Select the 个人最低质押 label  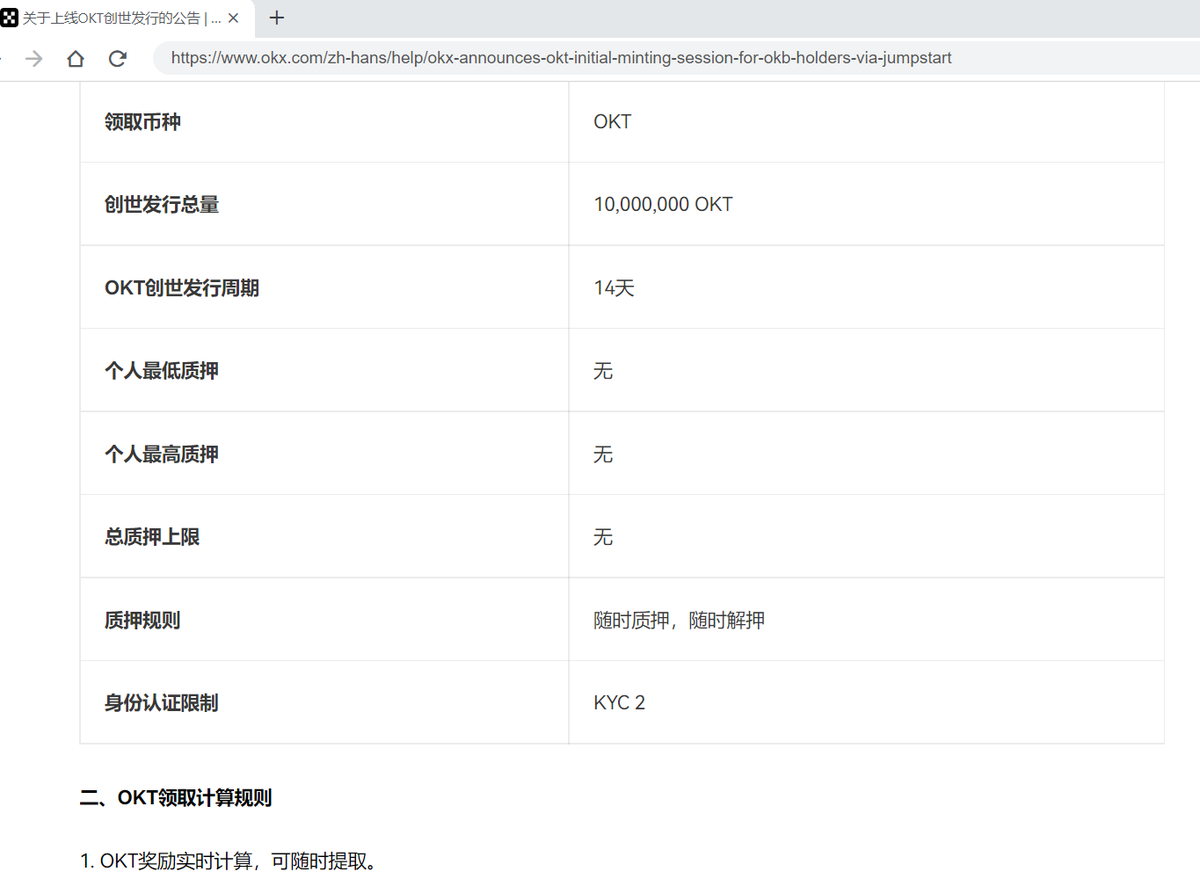(x=162, y=371)
